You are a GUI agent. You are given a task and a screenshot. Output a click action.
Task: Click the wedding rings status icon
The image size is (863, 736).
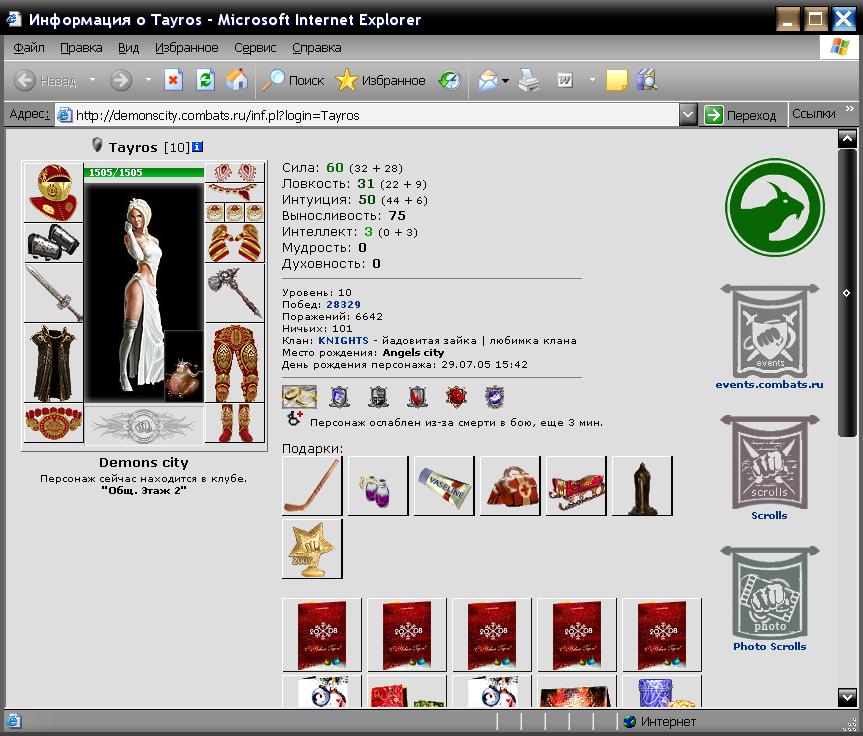299,396
